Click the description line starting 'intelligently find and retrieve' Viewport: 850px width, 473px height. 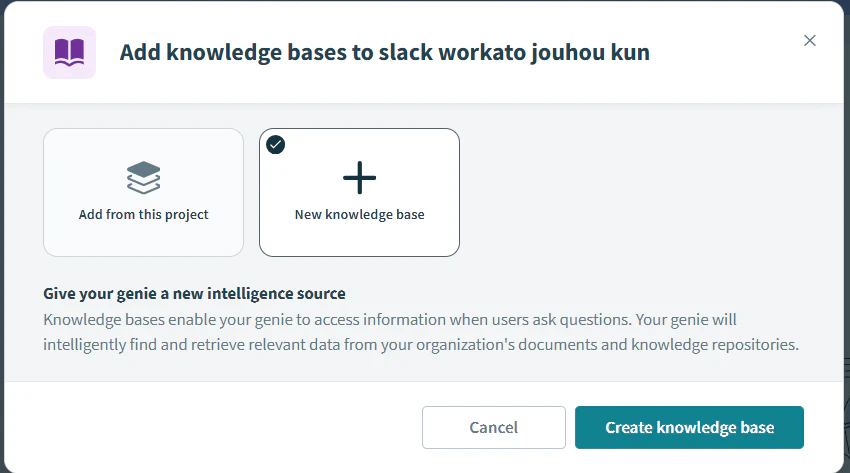[x=421, y=345]
